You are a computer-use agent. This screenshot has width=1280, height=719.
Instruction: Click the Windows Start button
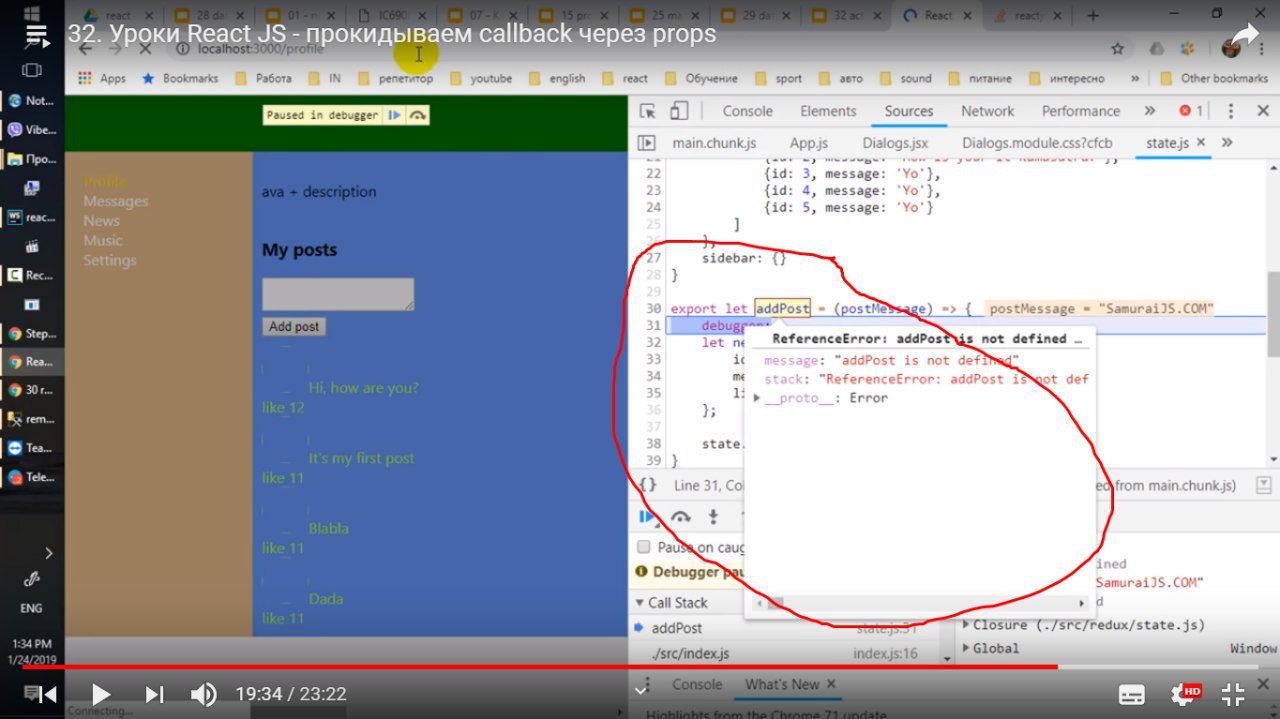32,15
